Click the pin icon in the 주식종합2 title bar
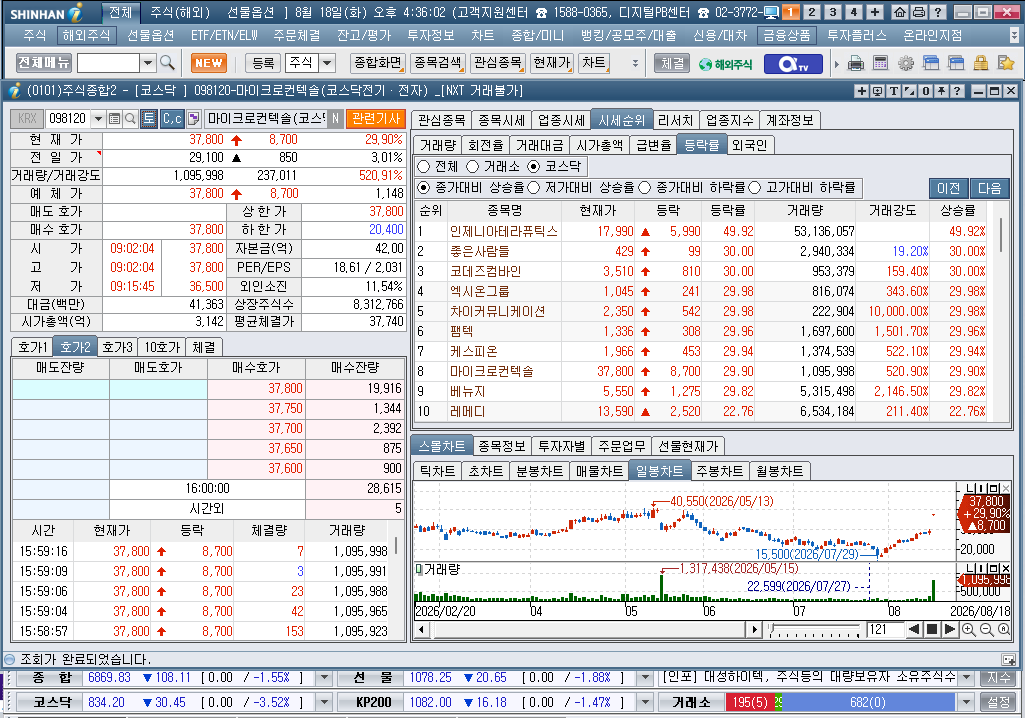The height and width of the screenshot is (718, 1025). click(941, 91)
